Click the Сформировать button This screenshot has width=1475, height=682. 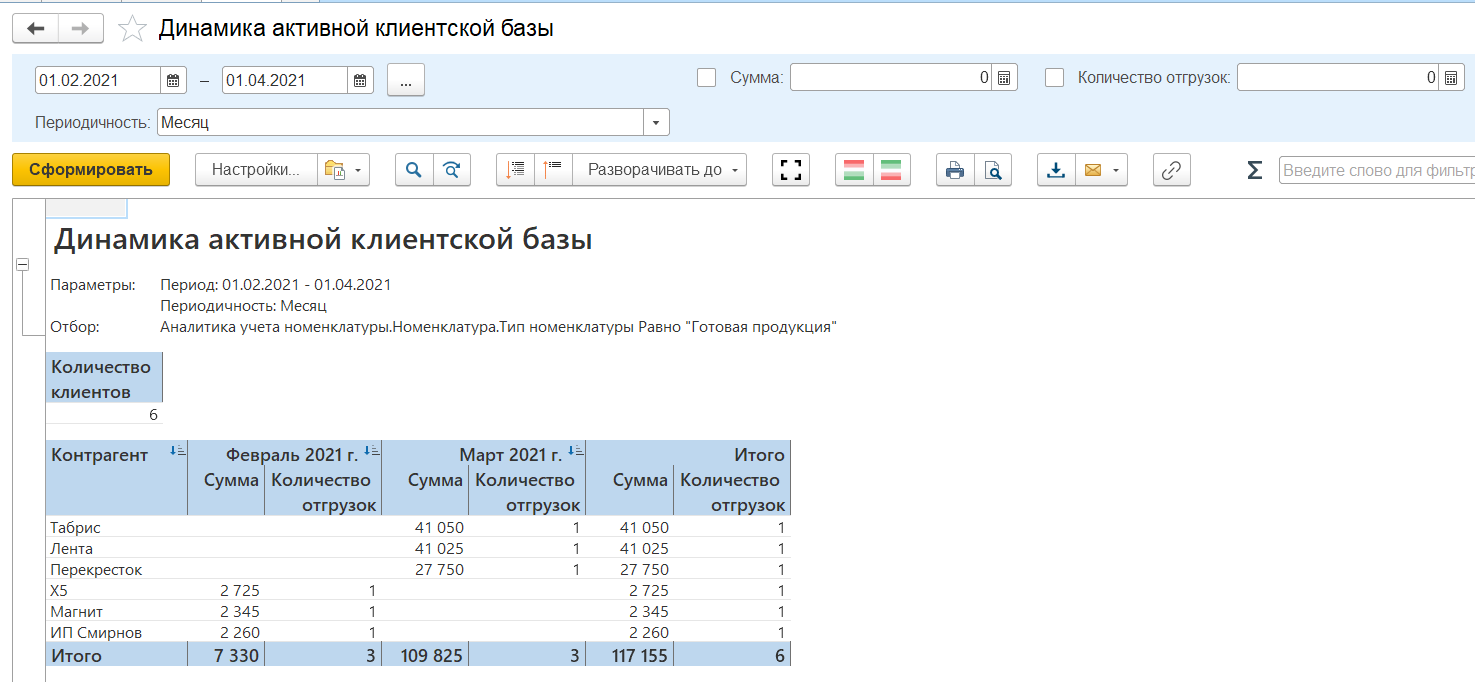91,170
